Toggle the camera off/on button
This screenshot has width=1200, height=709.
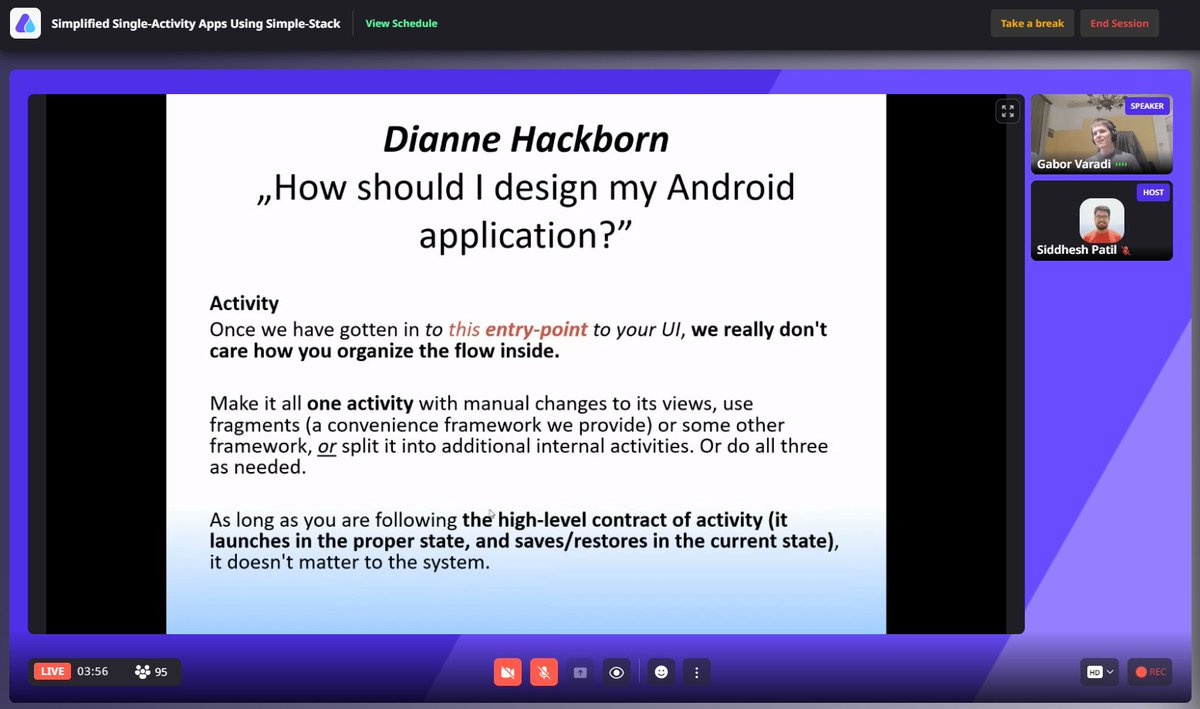click(x=507, y=672)
